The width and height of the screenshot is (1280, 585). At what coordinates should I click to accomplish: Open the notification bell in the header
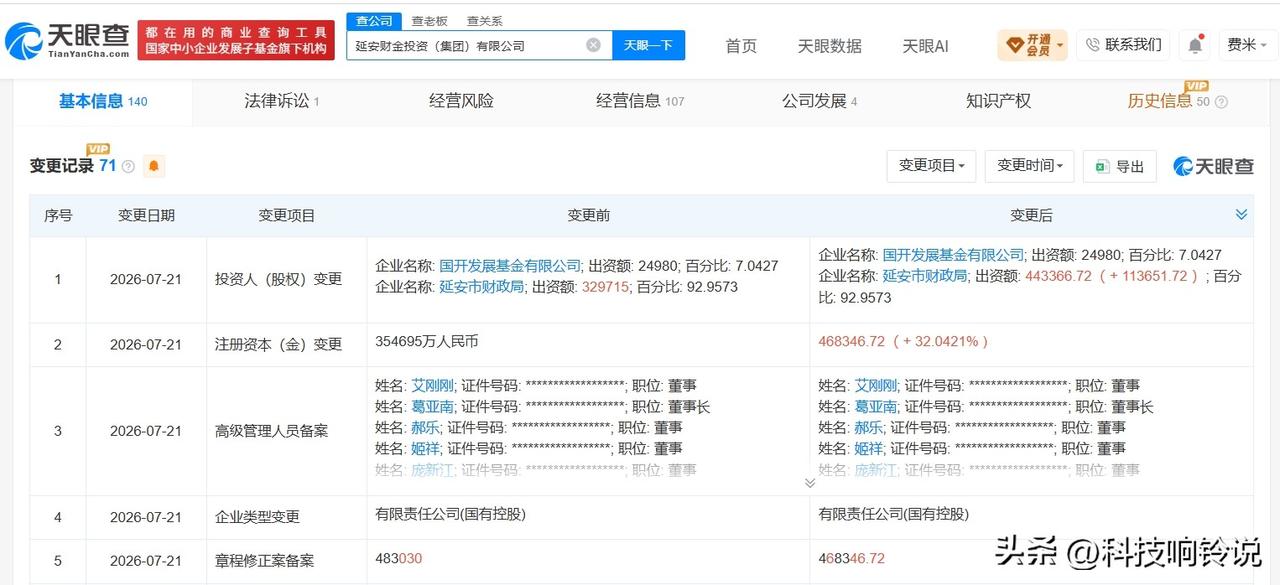pos(1194,45)
